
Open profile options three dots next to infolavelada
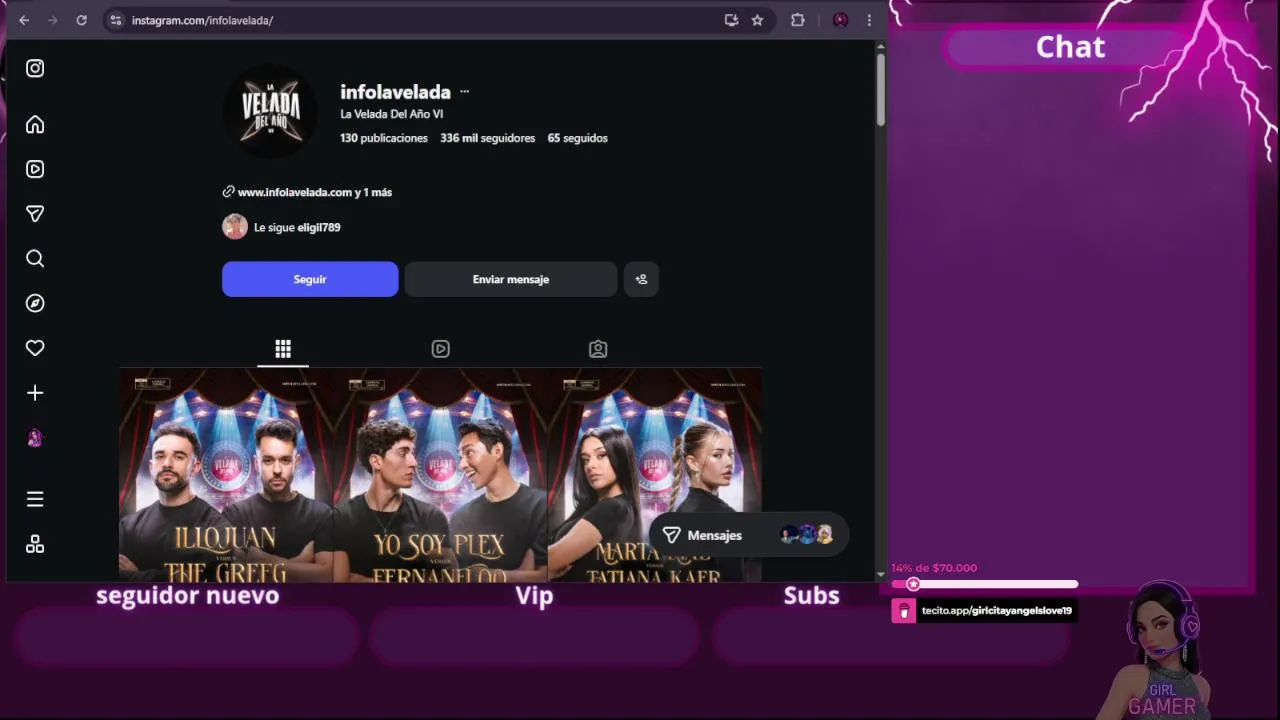pos(465,92)
